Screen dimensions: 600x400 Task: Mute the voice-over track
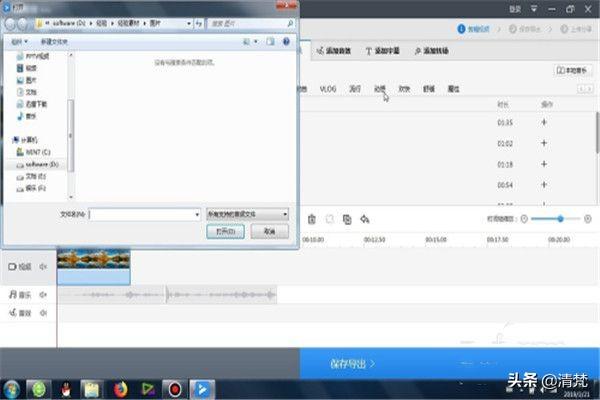coord(43,313)
